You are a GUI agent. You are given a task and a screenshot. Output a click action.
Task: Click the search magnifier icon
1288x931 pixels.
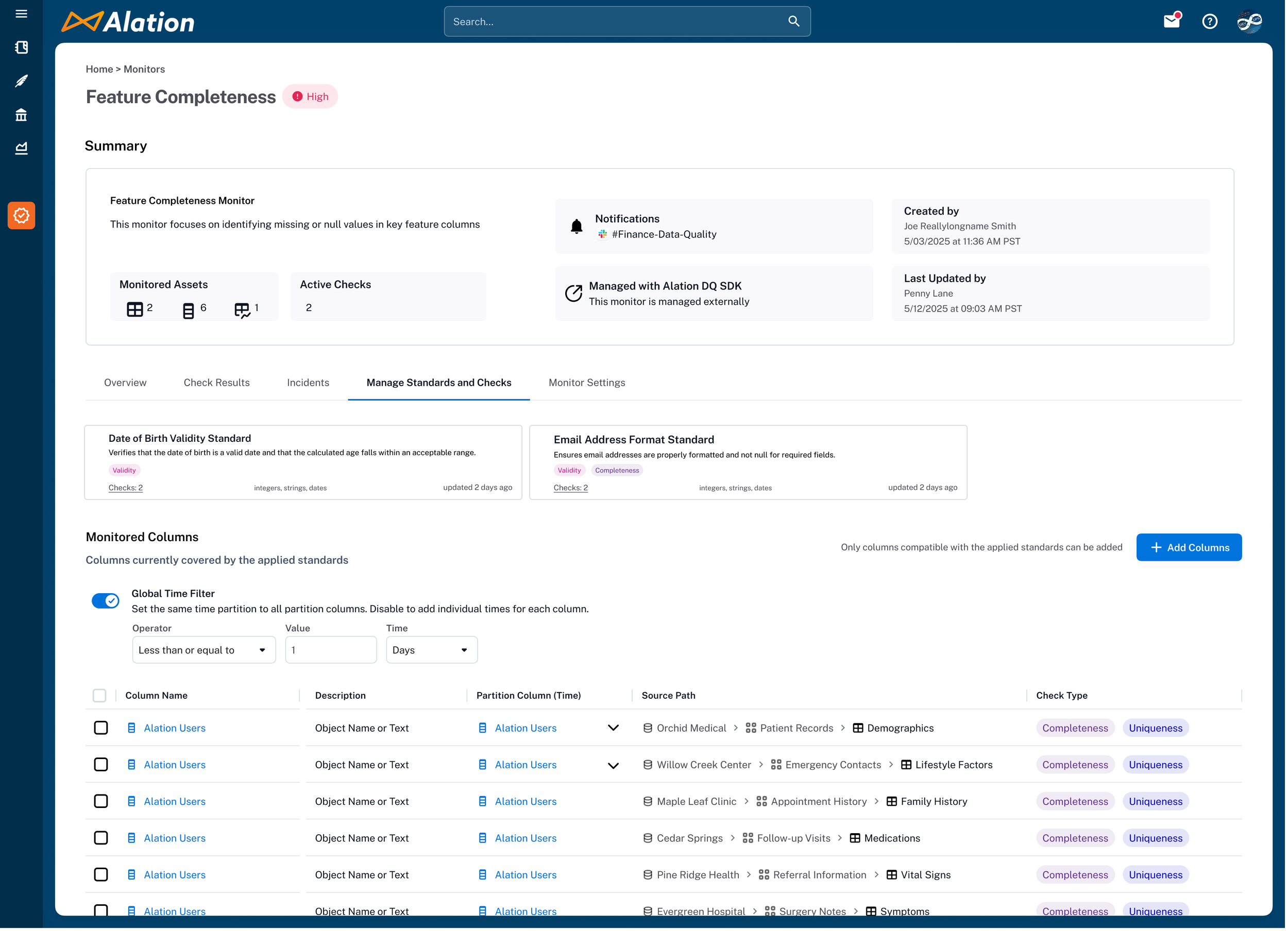(793, 21)
